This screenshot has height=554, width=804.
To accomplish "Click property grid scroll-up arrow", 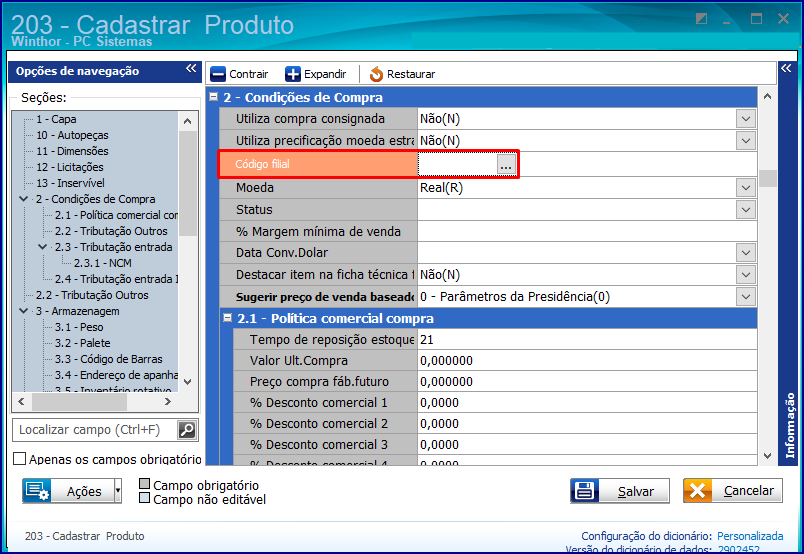I will (768, 96).
